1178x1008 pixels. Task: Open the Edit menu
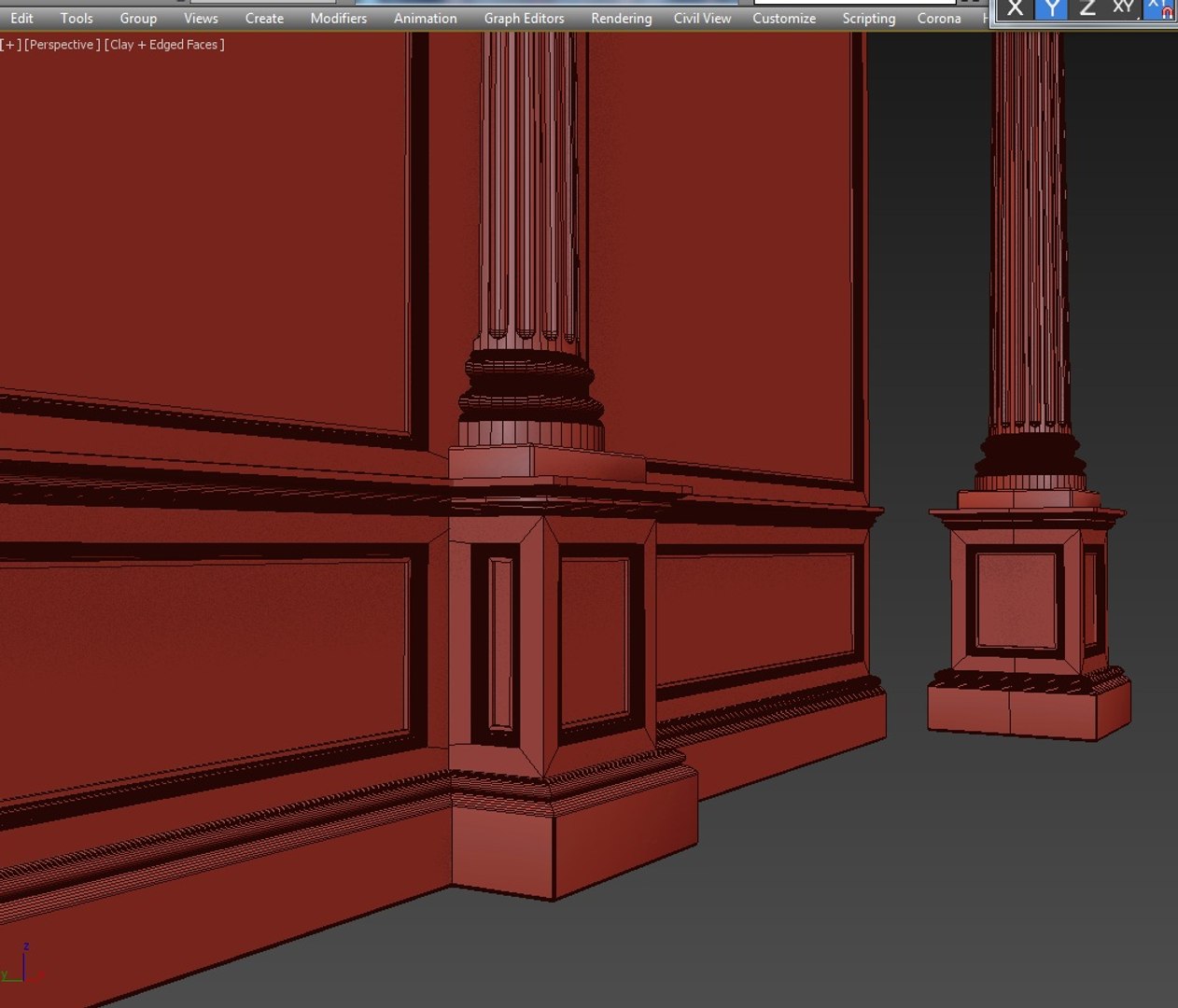21,18
